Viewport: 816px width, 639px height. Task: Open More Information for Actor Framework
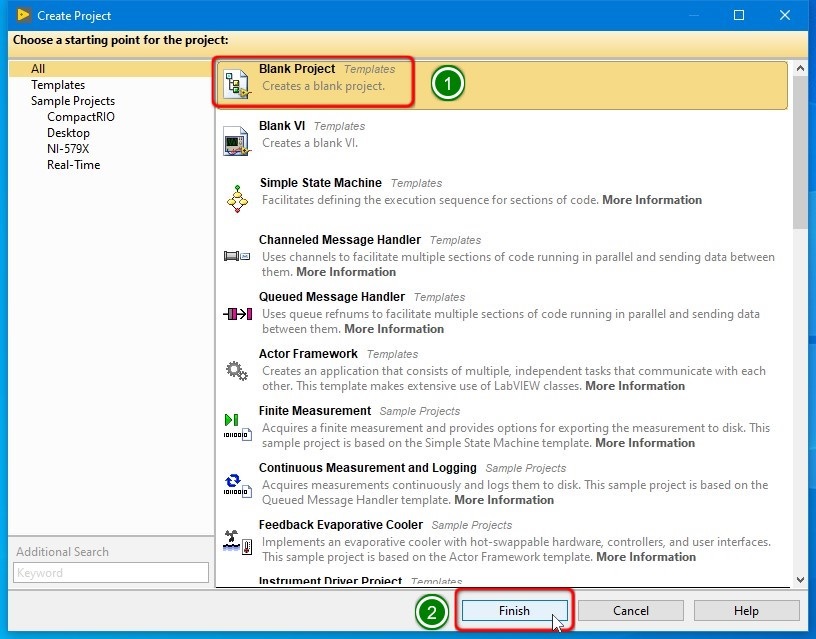(635, 386)
